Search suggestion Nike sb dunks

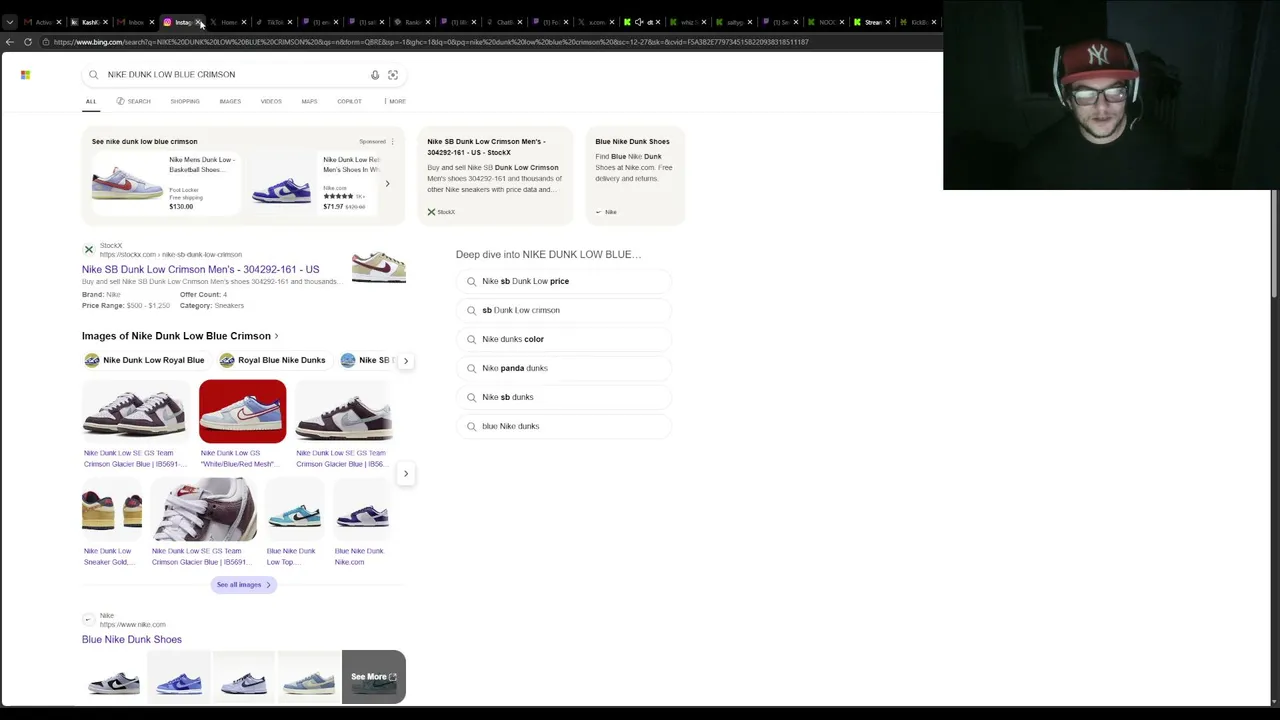click(x=563, y=397)
